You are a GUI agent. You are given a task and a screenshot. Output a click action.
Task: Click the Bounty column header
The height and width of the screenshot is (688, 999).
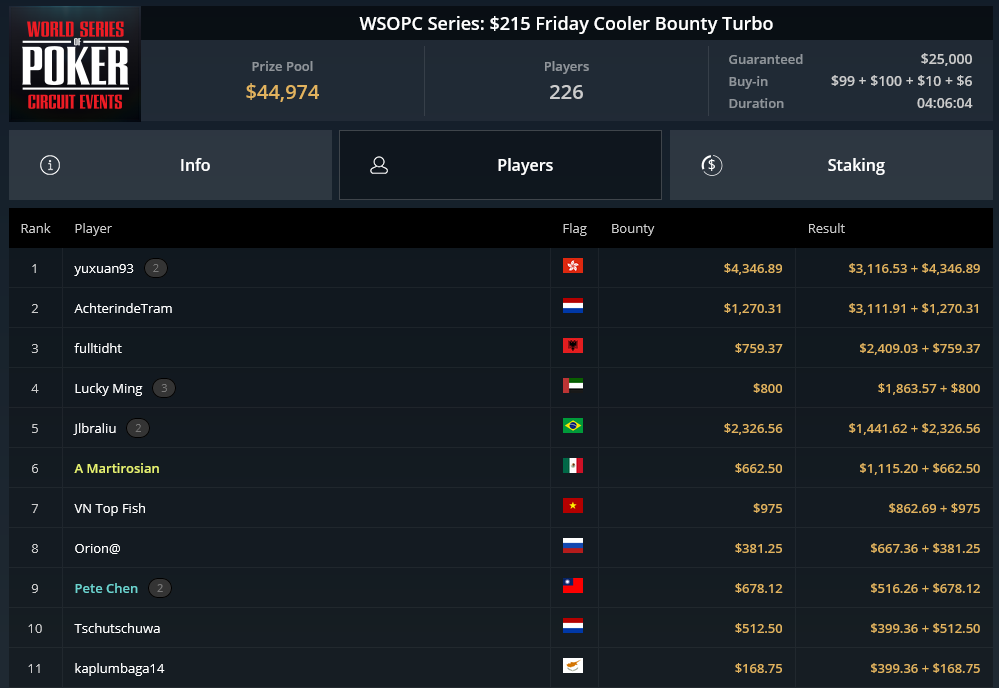(632, 228)
